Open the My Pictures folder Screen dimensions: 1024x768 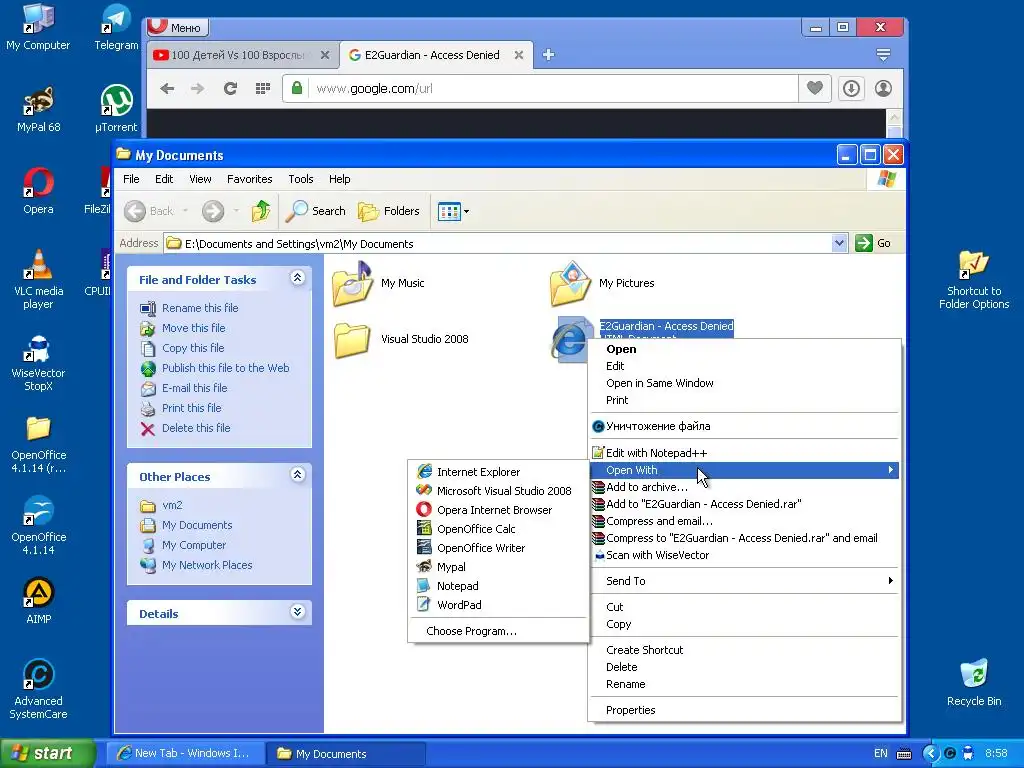602,283
